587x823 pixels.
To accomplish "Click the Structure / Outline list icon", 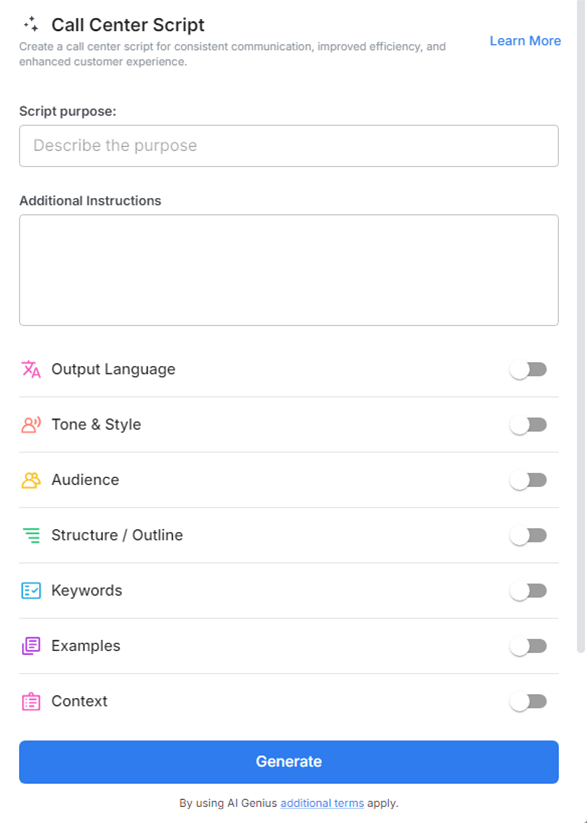I will click(x=31, y=535).
